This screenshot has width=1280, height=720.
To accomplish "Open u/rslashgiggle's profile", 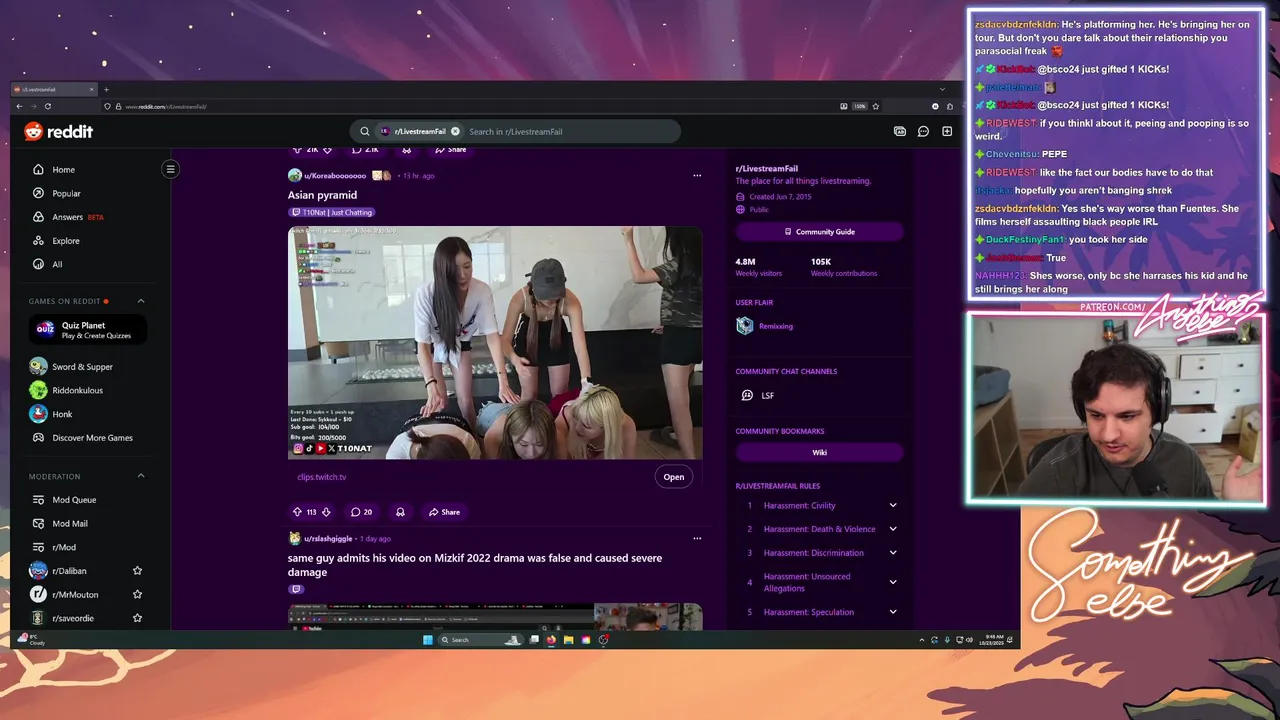I will click(327, 539).
